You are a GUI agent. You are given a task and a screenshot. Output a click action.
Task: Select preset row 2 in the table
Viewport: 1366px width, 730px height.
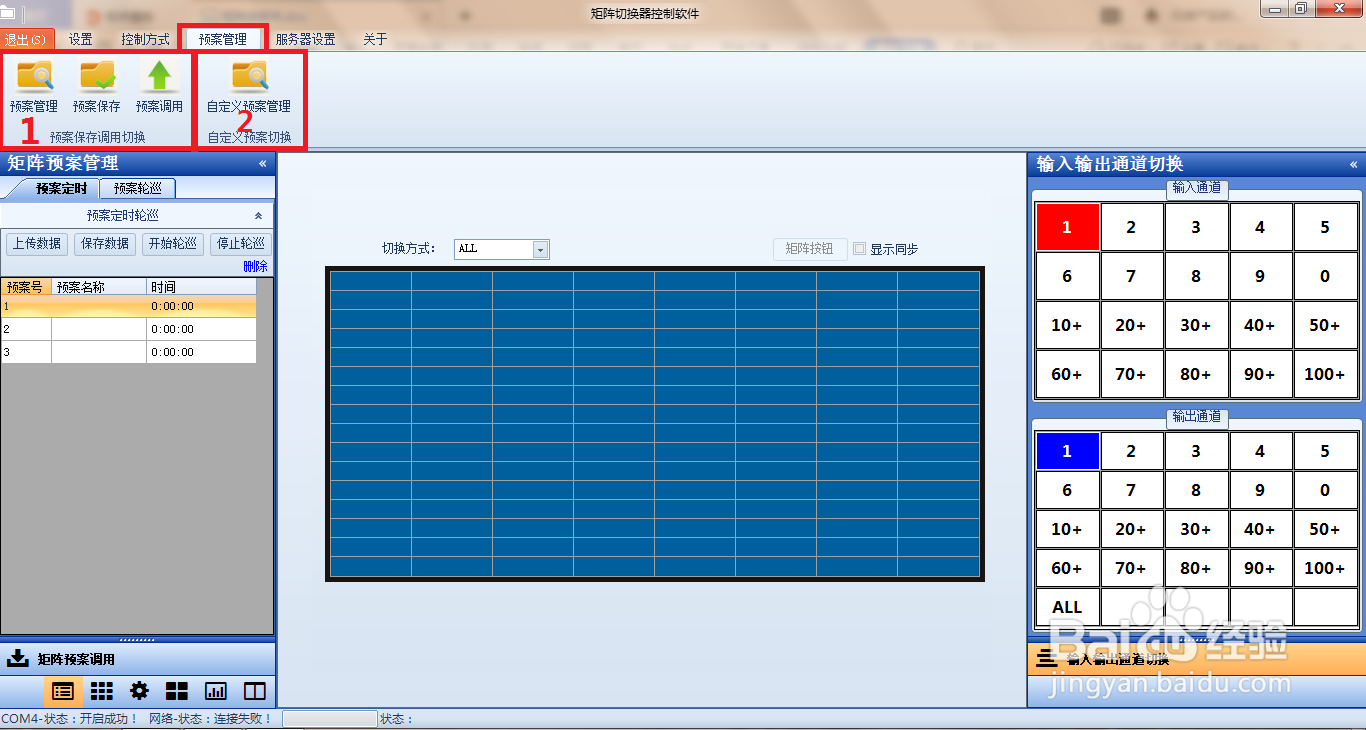128,329
